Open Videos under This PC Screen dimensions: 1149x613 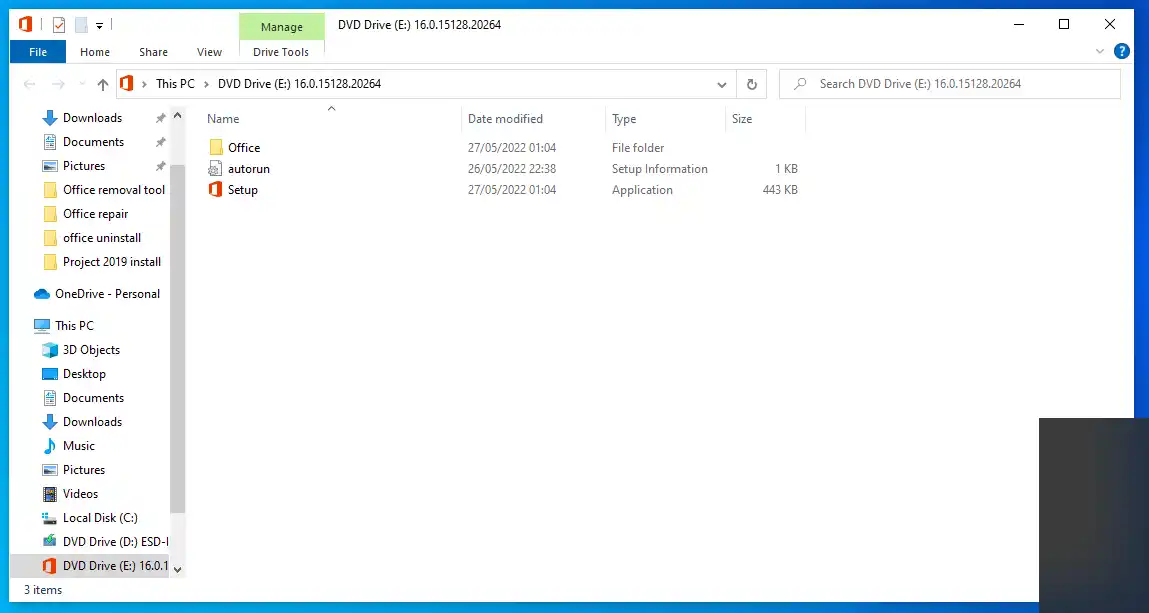coord(80,494)
